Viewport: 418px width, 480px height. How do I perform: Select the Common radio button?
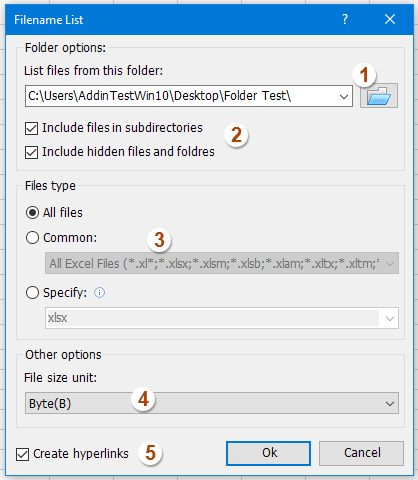click(x=32, y=238)
